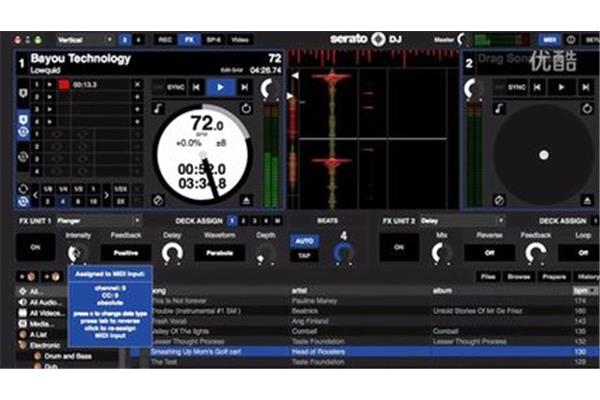Screen dimensions: 600x400
Task: Open FX Unit 2 Delay effect dropdown
Action: (463, 221)
